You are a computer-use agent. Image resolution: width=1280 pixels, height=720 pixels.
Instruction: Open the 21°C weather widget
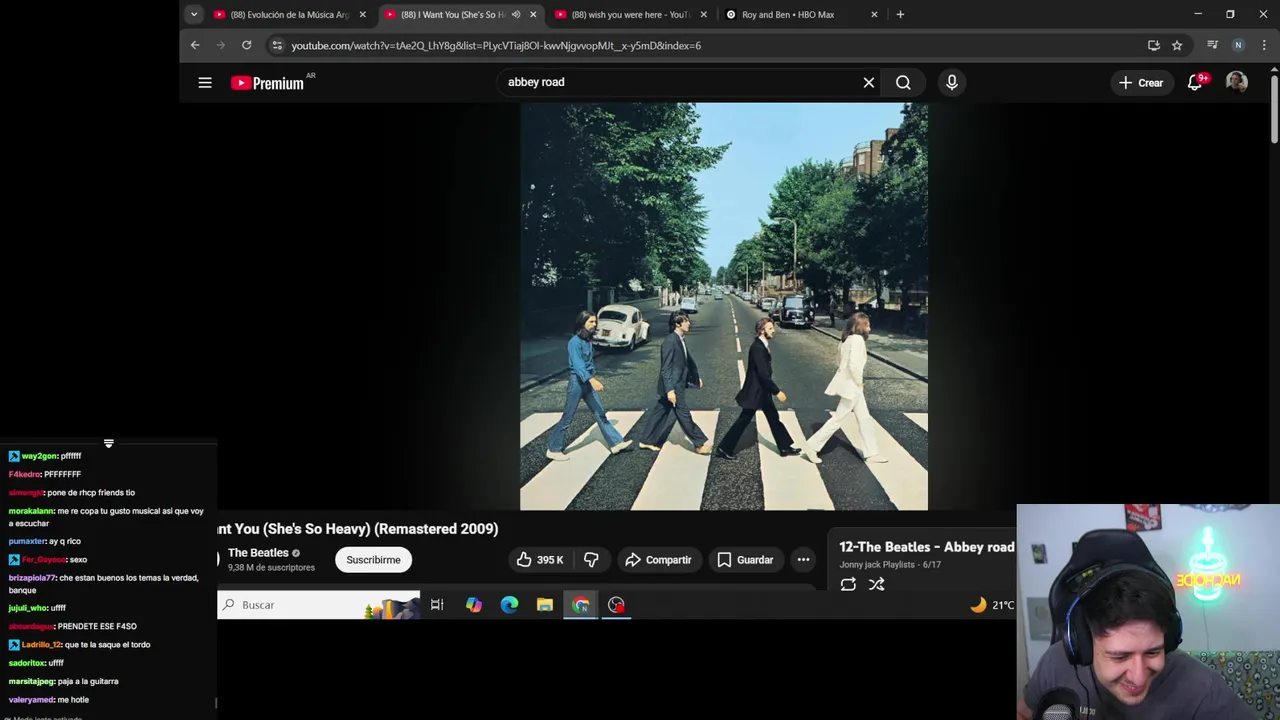point(992,605)
